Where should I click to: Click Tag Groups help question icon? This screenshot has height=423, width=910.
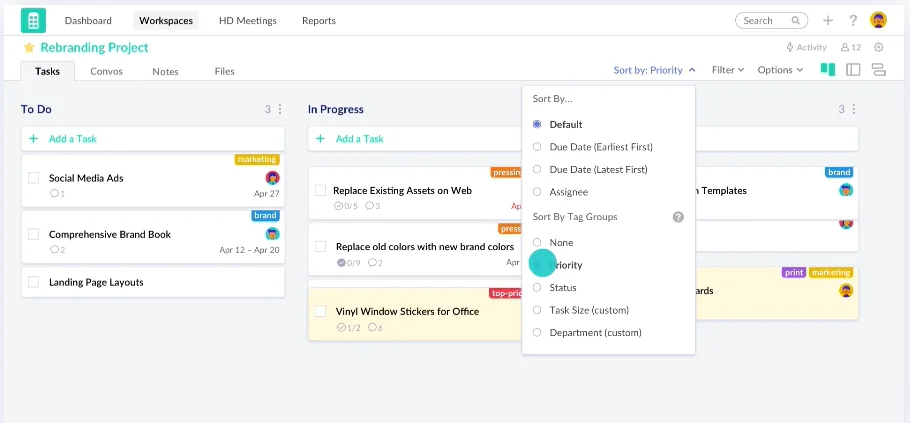point(678,217)
